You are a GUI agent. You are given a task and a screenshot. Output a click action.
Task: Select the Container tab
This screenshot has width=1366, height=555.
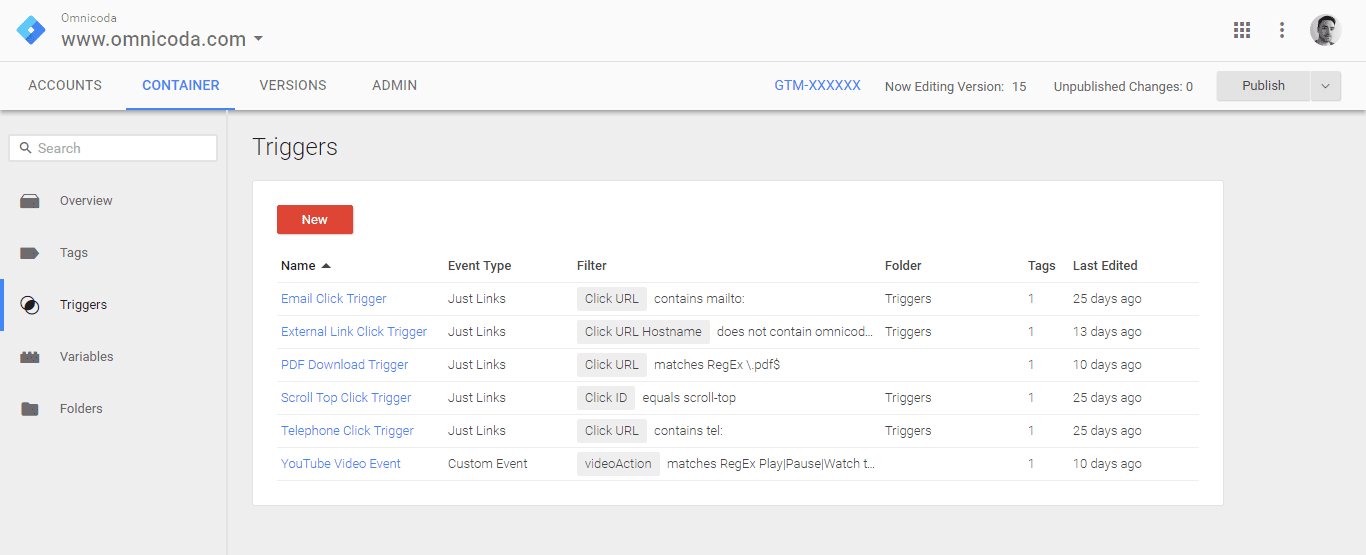click(x=181, y=86)
